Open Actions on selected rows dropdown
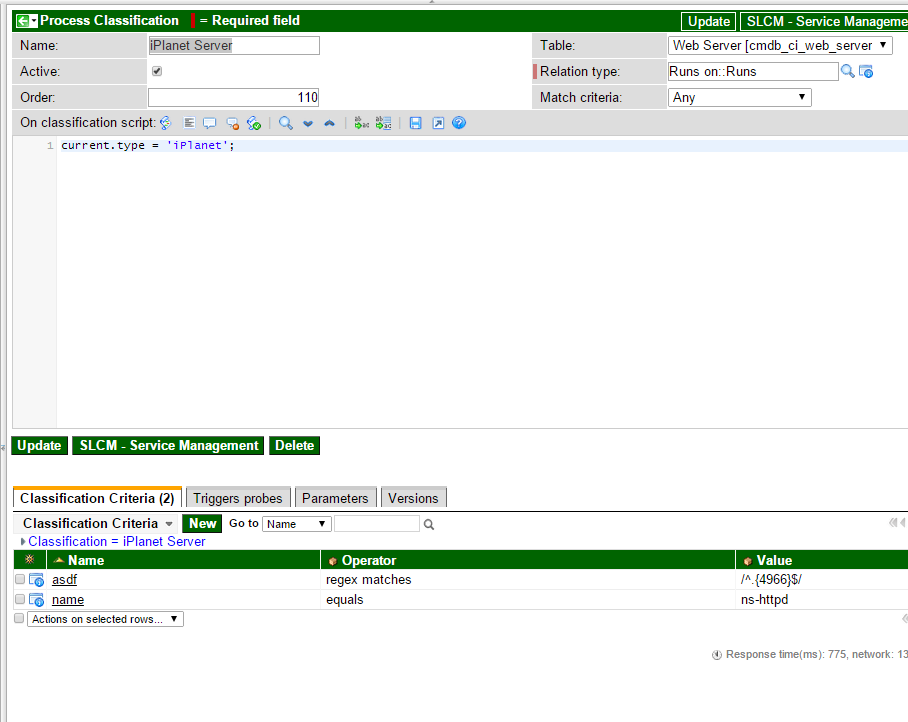 [x=105, y=619]
